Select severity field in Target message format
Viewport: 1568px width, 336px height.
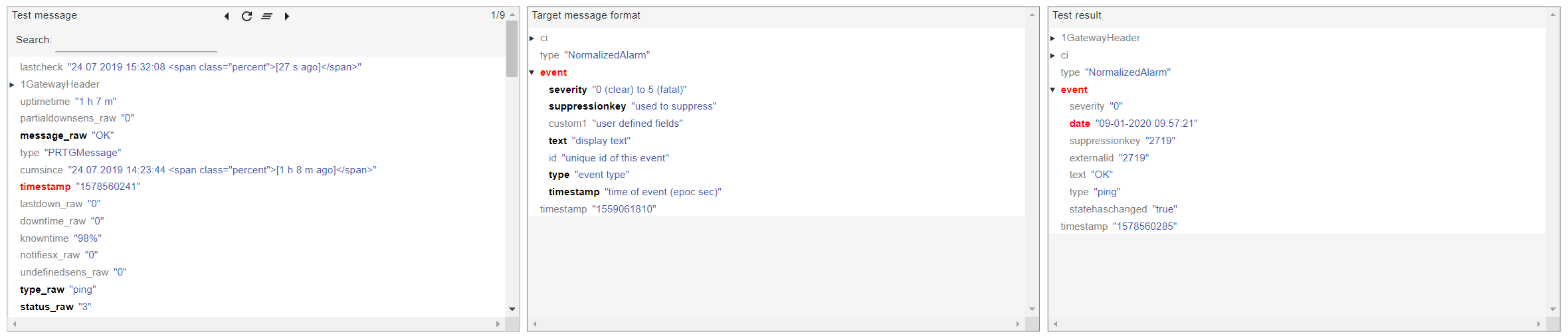pyautogui.click(x=618, y=90)
